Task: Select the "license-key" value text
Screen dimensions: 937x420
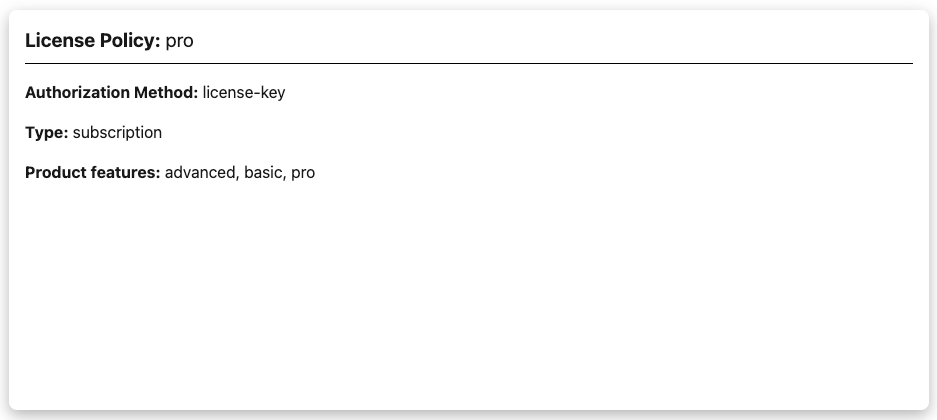Action: pyautogui.click(x=244, y=93)
